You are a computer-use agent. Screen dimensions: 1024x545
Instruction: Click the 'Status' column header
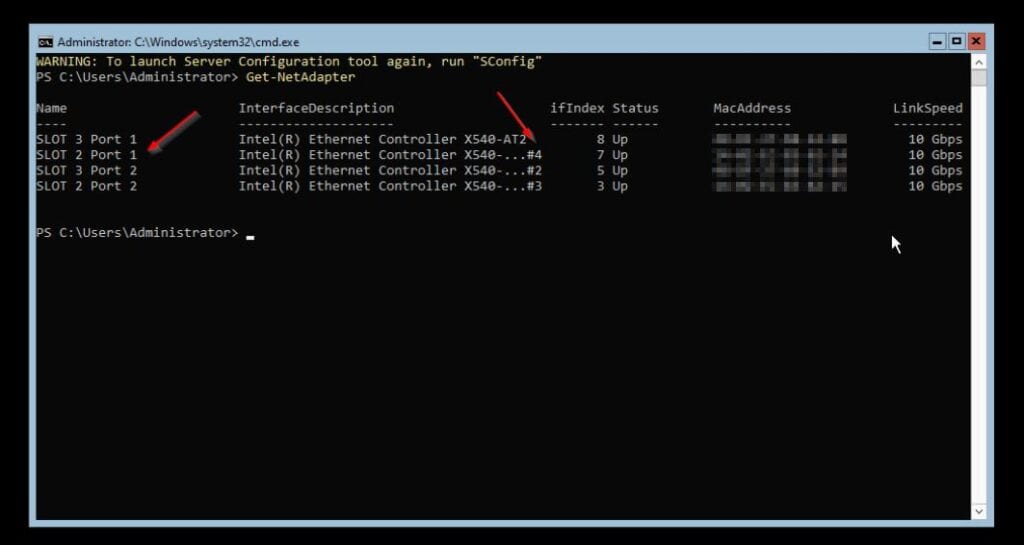[635, 108]
